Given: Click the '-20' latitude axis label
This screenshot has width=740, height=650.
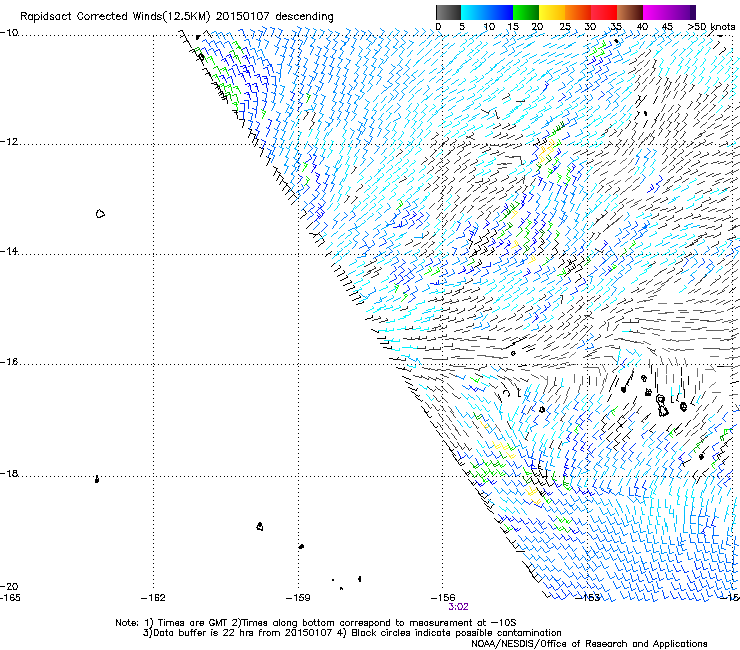Looking at the screenshot, I should click(9, 586).
